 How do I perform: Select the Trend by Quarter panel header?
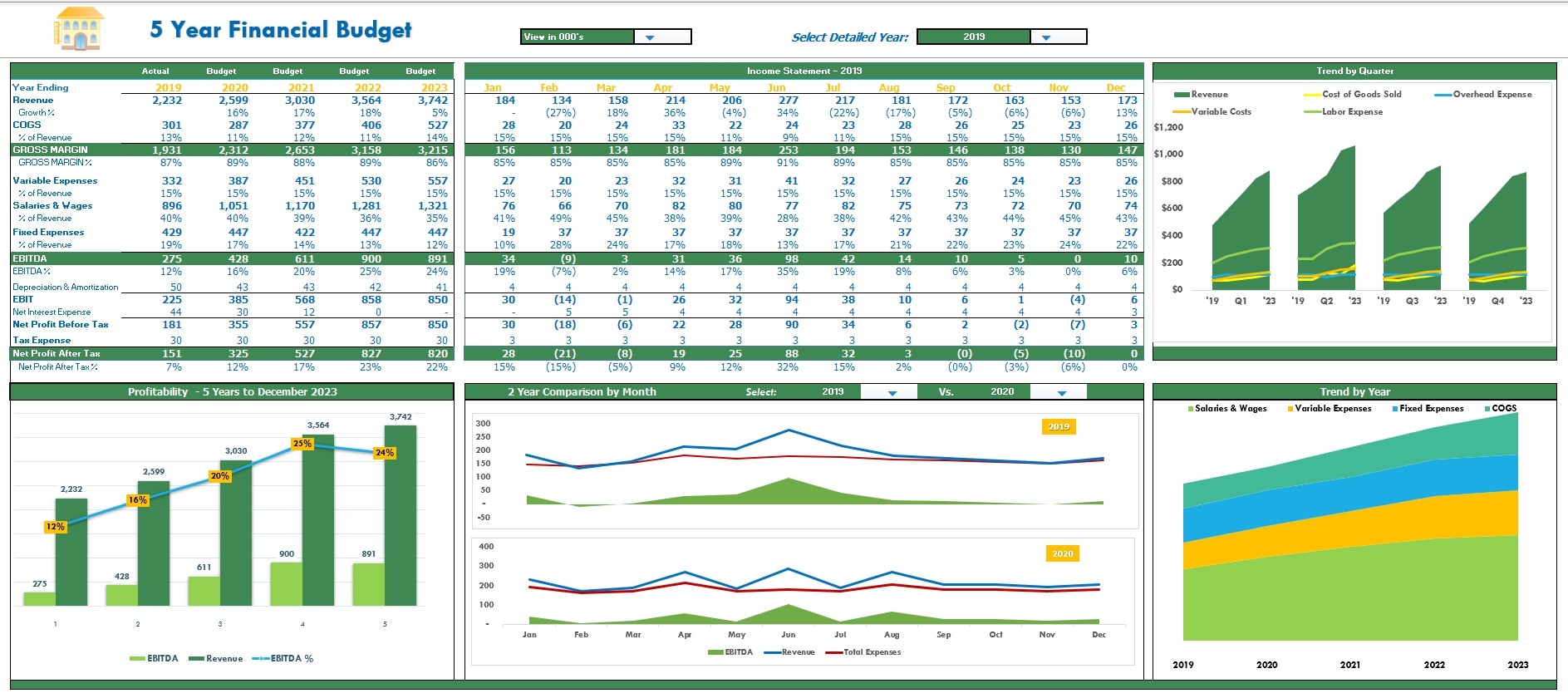[x=1354, y=71]
